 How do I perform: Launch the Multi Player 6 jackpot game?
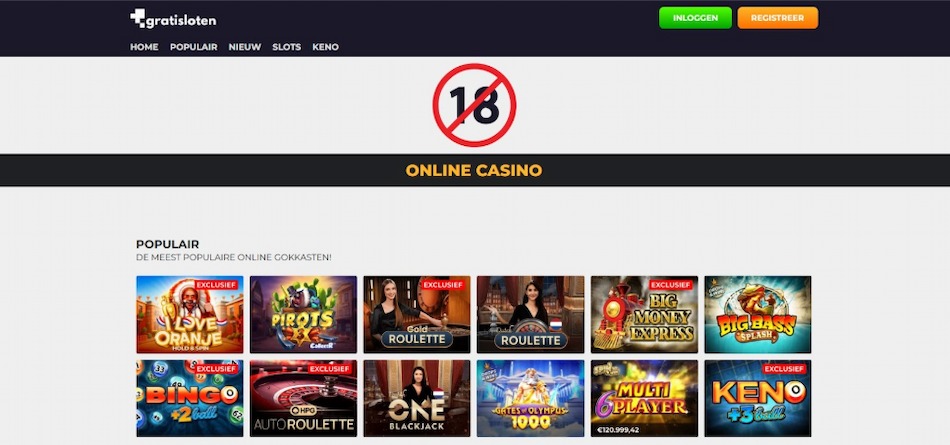click(x=644, y=398)
